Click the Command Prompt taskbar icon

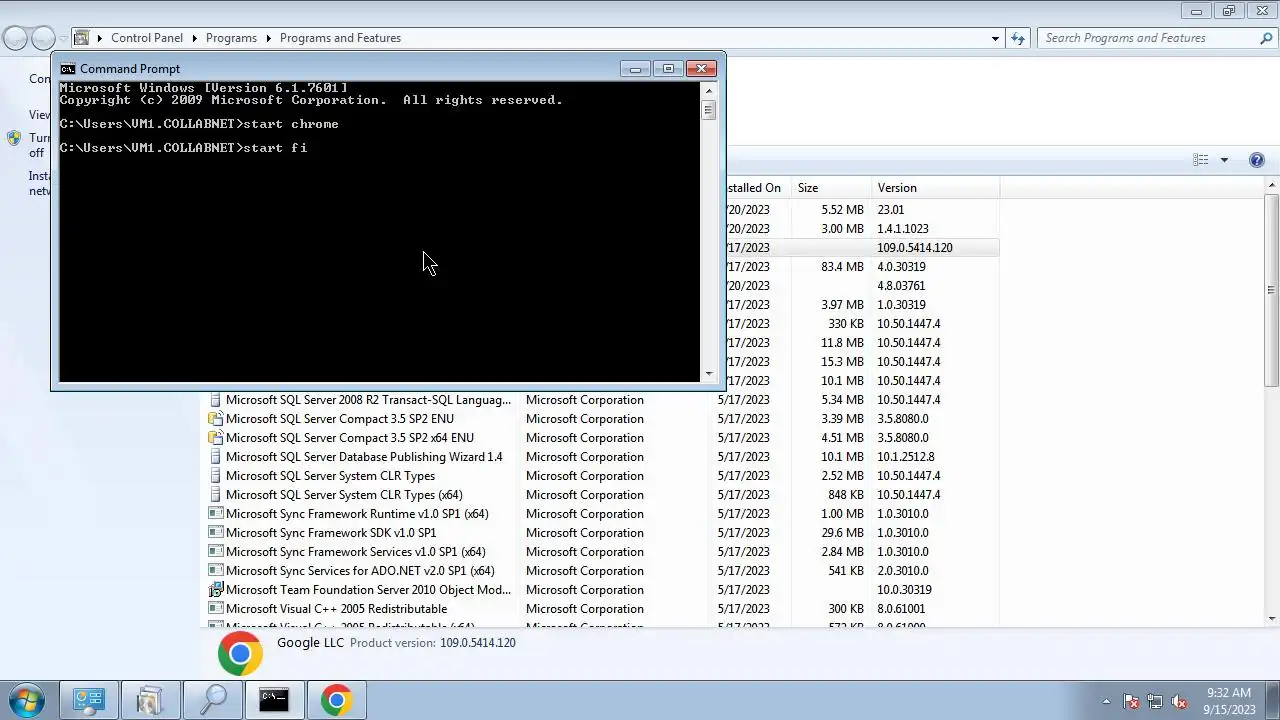coord(274,700)
